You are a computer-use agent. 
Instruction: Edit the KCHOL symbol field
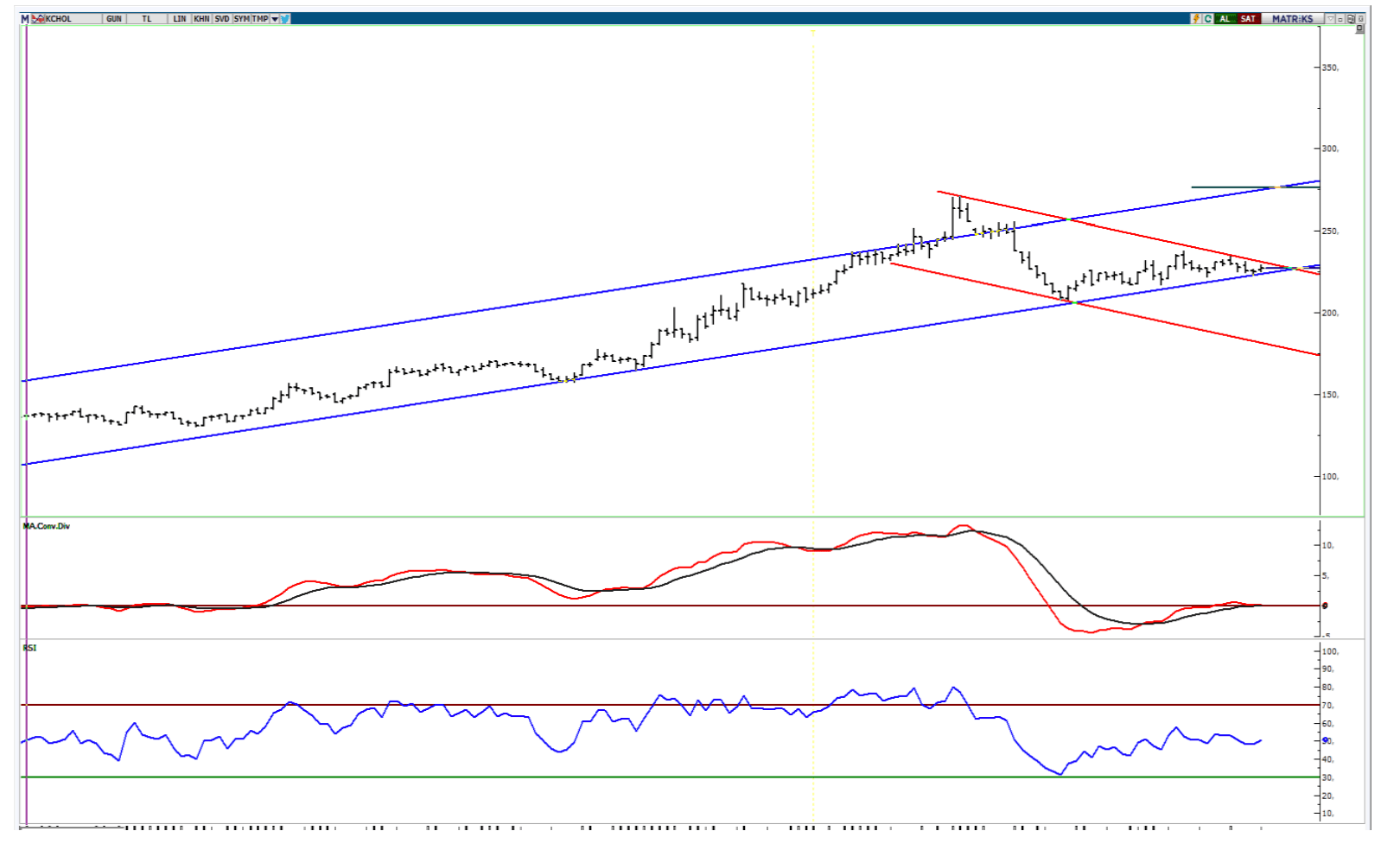pyautogui.click(x=73, y=18)
